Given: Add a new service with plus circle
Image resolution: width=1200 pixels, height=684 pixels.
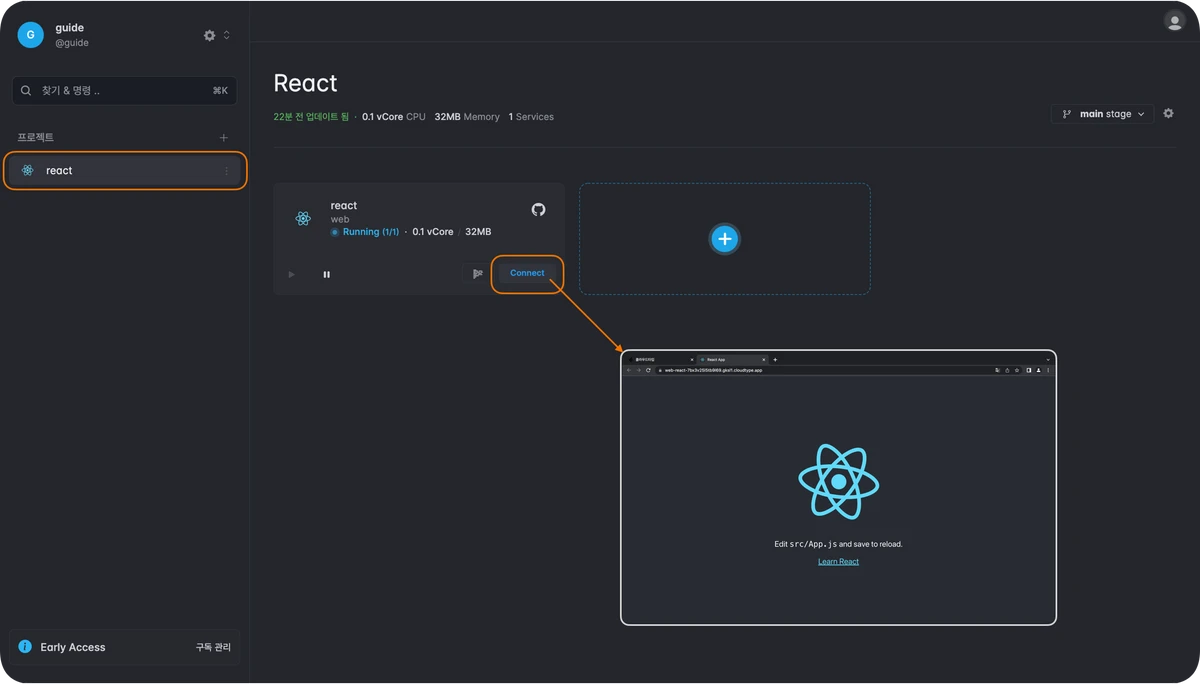Looking at the screenshot, I should (725, 239).
